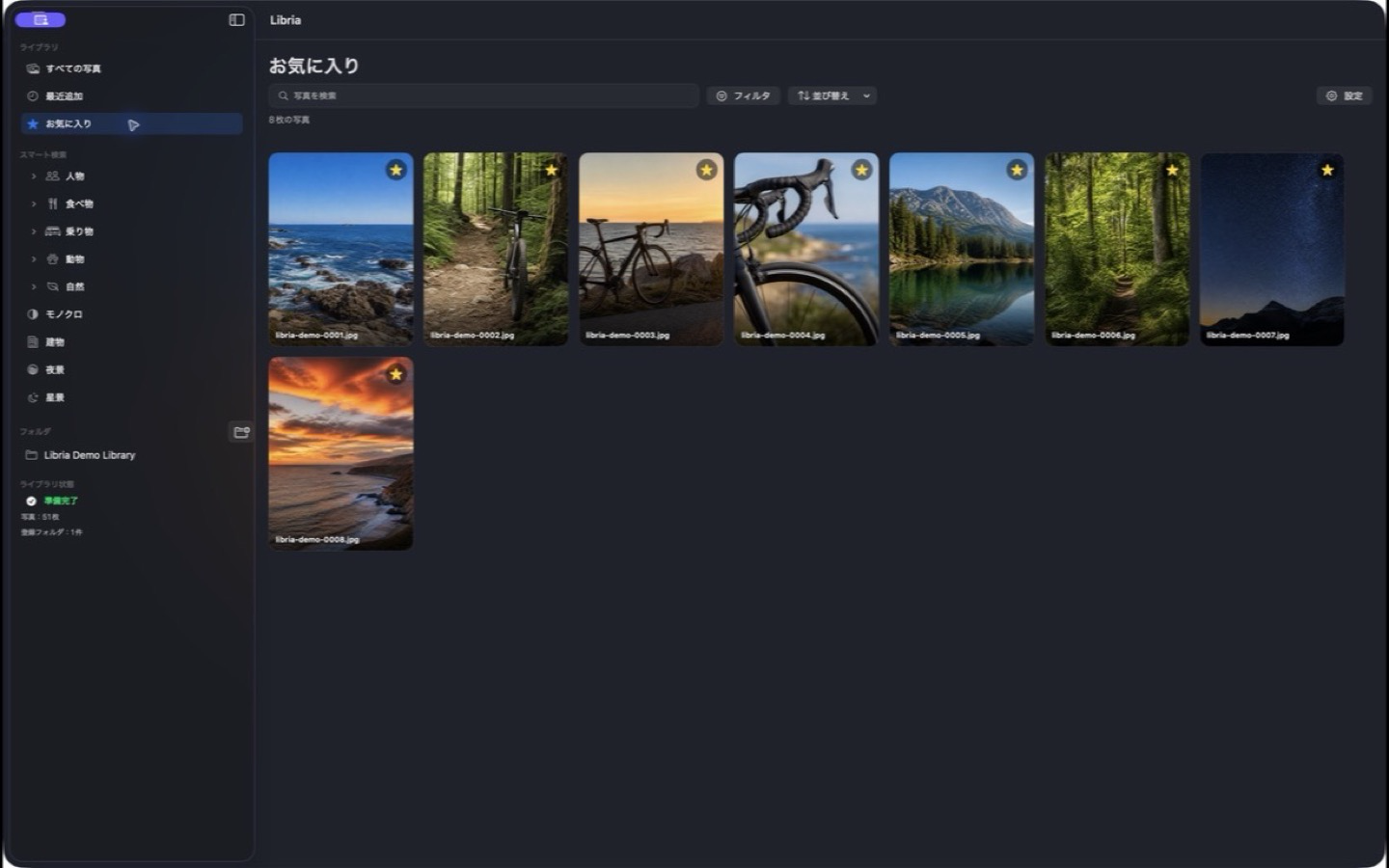This screenshot has height=868, width=1389.
Task: Focus the 写真を検索 search field
Action: pyautogui.click(x=483, y=95)
